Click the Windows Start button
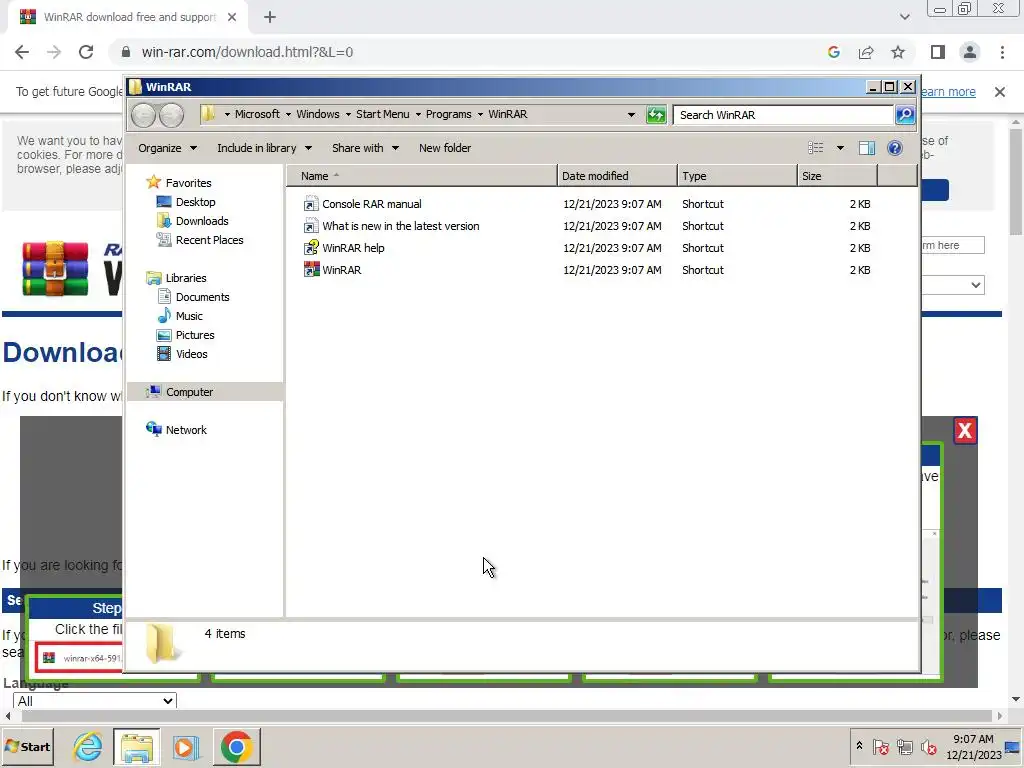Image resolution: width=1024 pixels, height=768 pixels. click(x=27, y=746)
